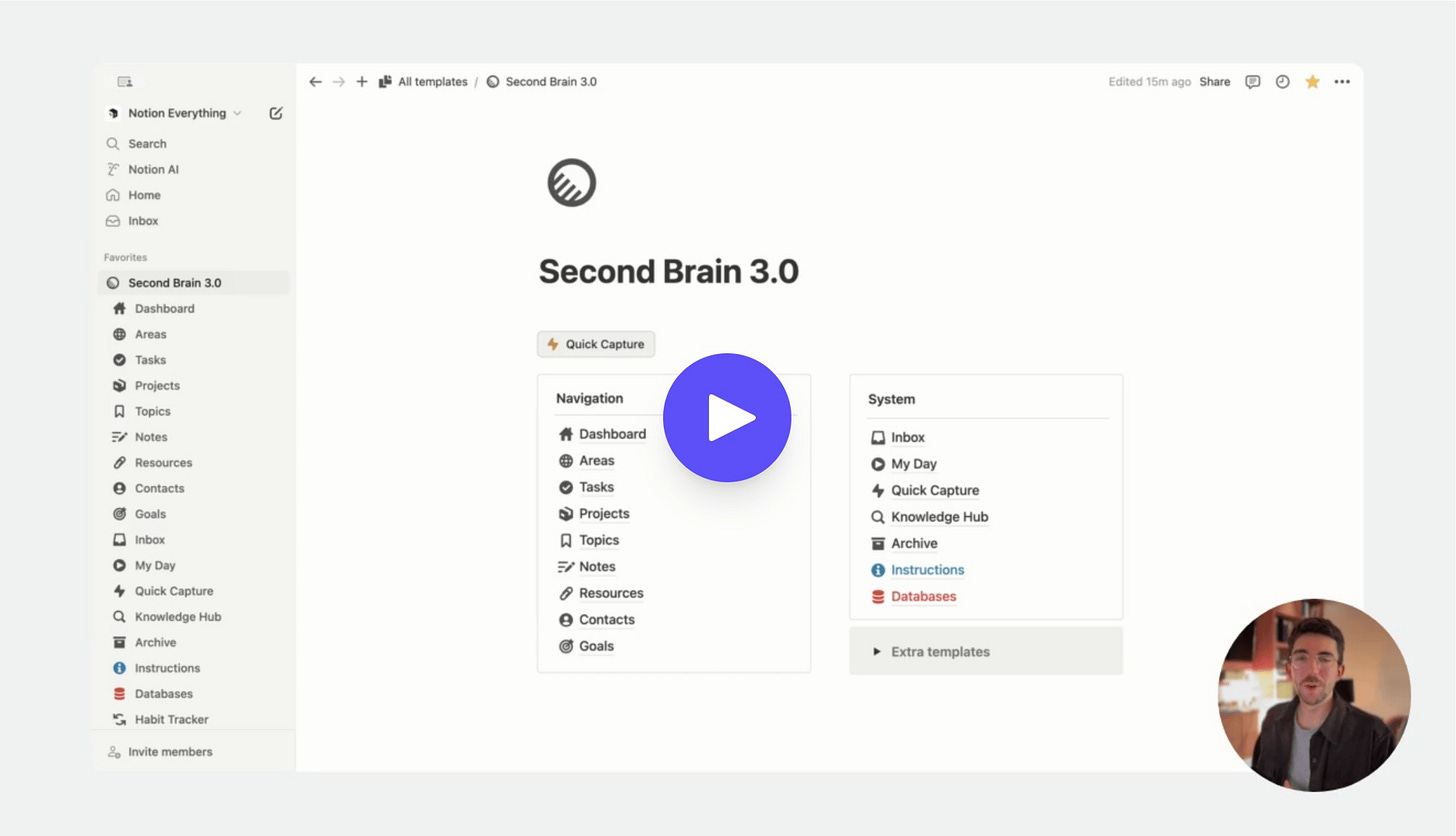This screenshot has height=836, width=1456.
Task: Click the System card heading
Action: (x=891, y=399)
